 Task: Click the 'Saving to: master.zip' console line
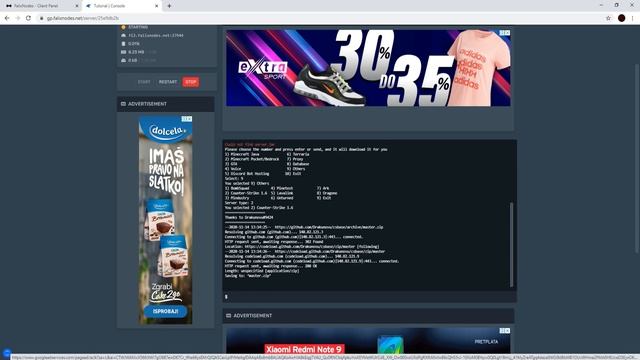click(x=248, y=276)
